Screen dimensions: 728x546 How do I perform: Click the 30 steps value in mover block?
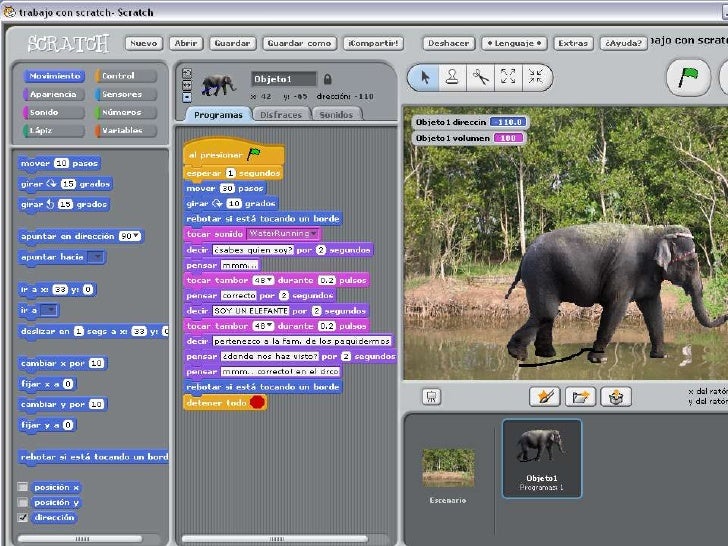coord(227,188)
